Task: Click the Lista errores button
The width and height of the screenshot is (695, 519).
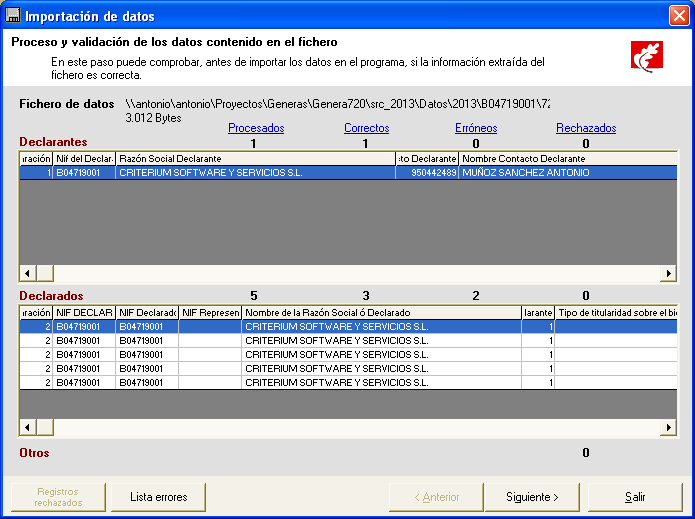Action: pyautogui.click(x=159, y=497)
